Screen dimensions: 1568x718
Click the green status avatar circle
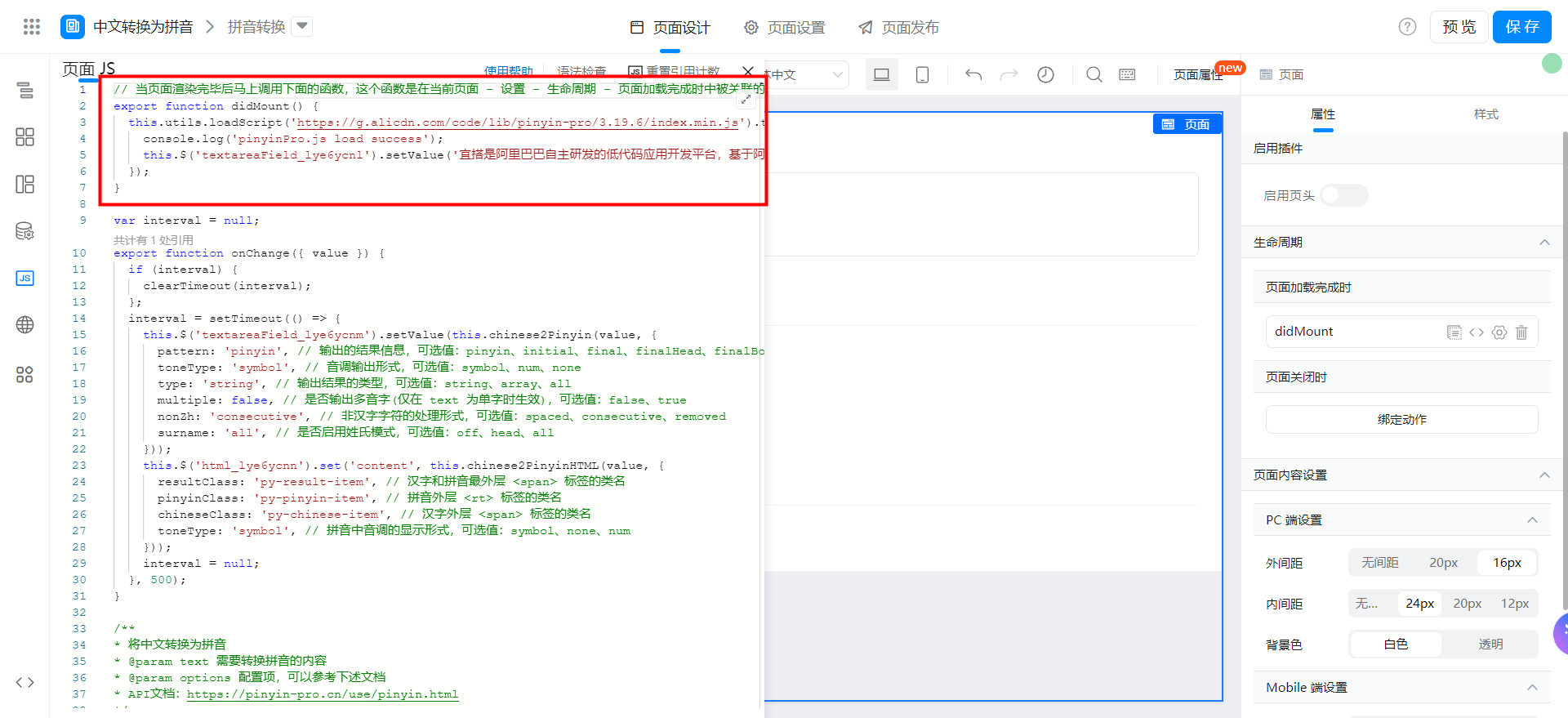click(x=1552, y=63)
